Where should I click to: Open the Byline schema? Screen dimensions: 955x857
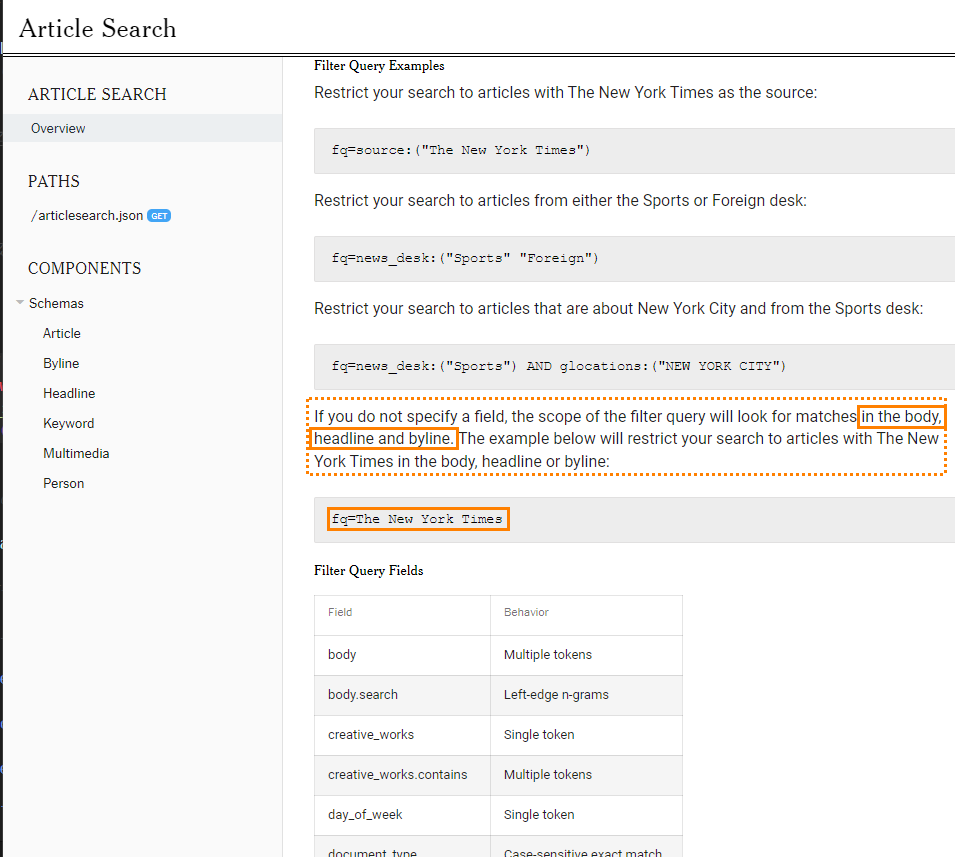[61, 363]
